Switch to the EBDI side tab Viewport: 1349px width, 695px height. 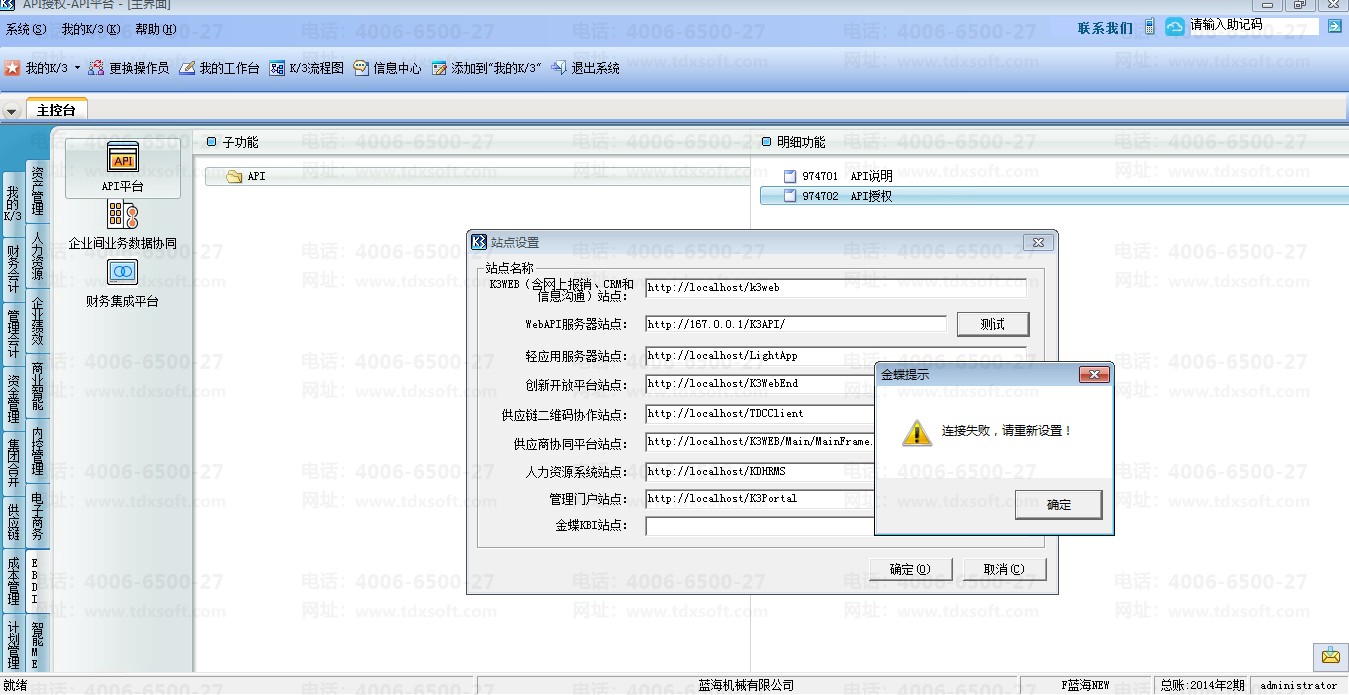pos(37,582)
